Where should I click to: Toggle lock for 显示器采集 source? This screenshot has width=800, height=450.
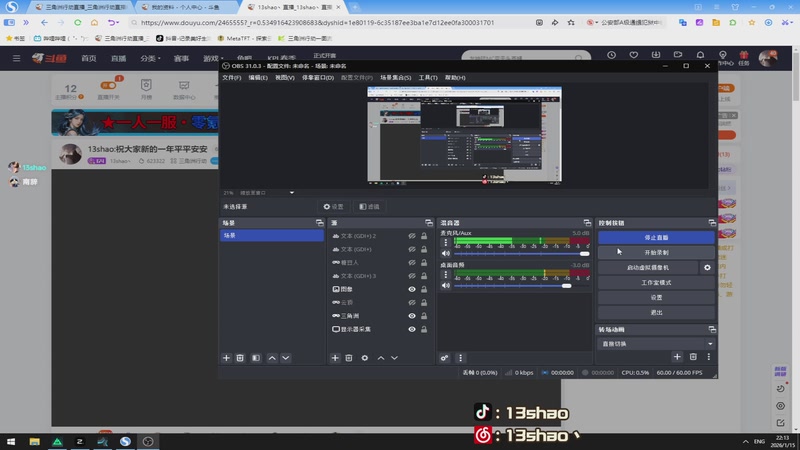[424, 329]
